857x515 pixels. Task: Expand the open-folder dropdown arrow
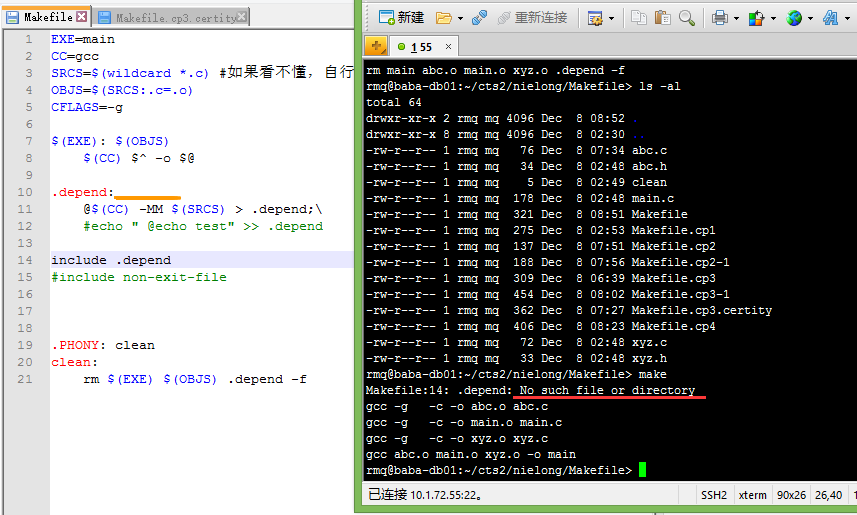[x=460, y=19]
